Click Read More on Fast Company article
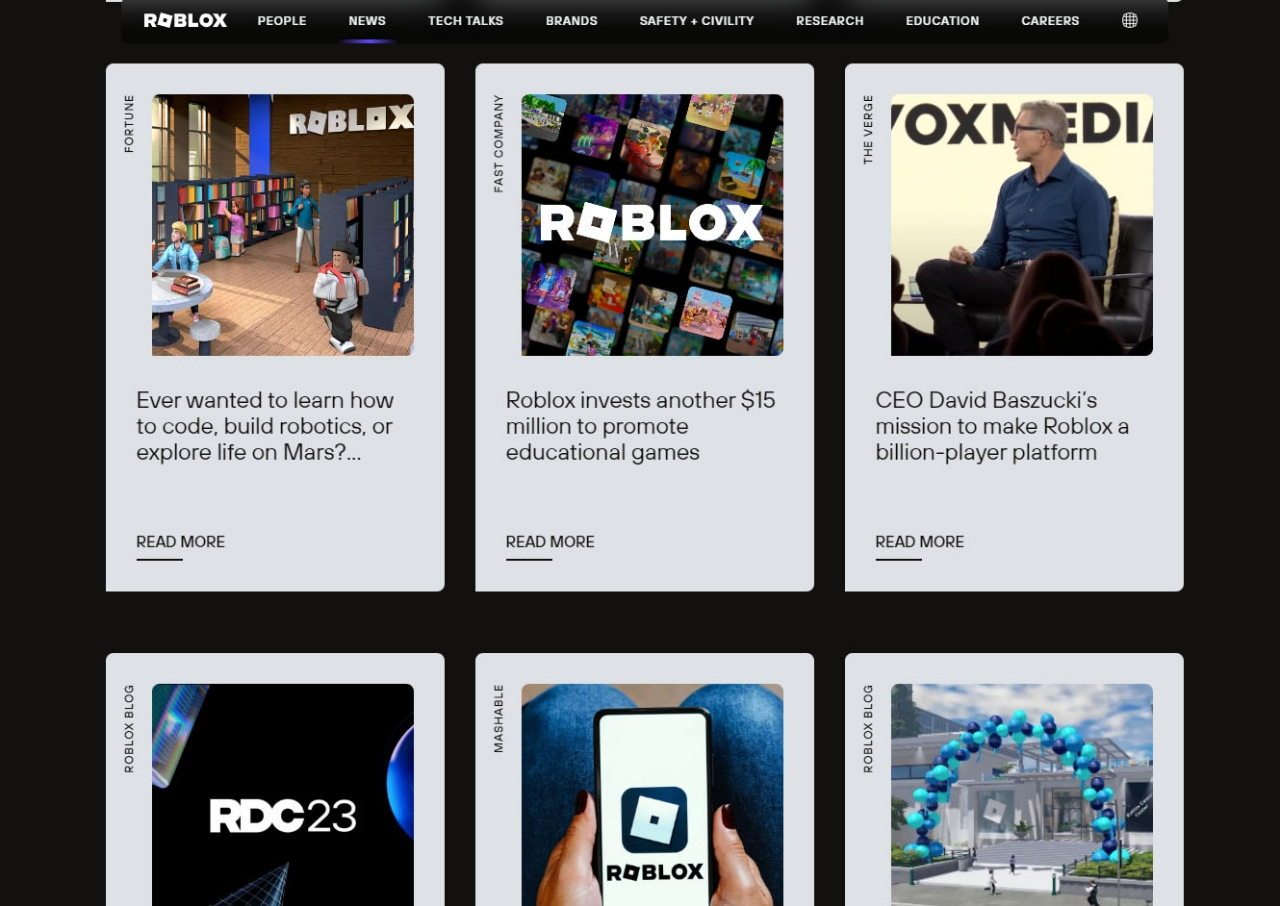The image size is (1280, 906). [550, 542]
